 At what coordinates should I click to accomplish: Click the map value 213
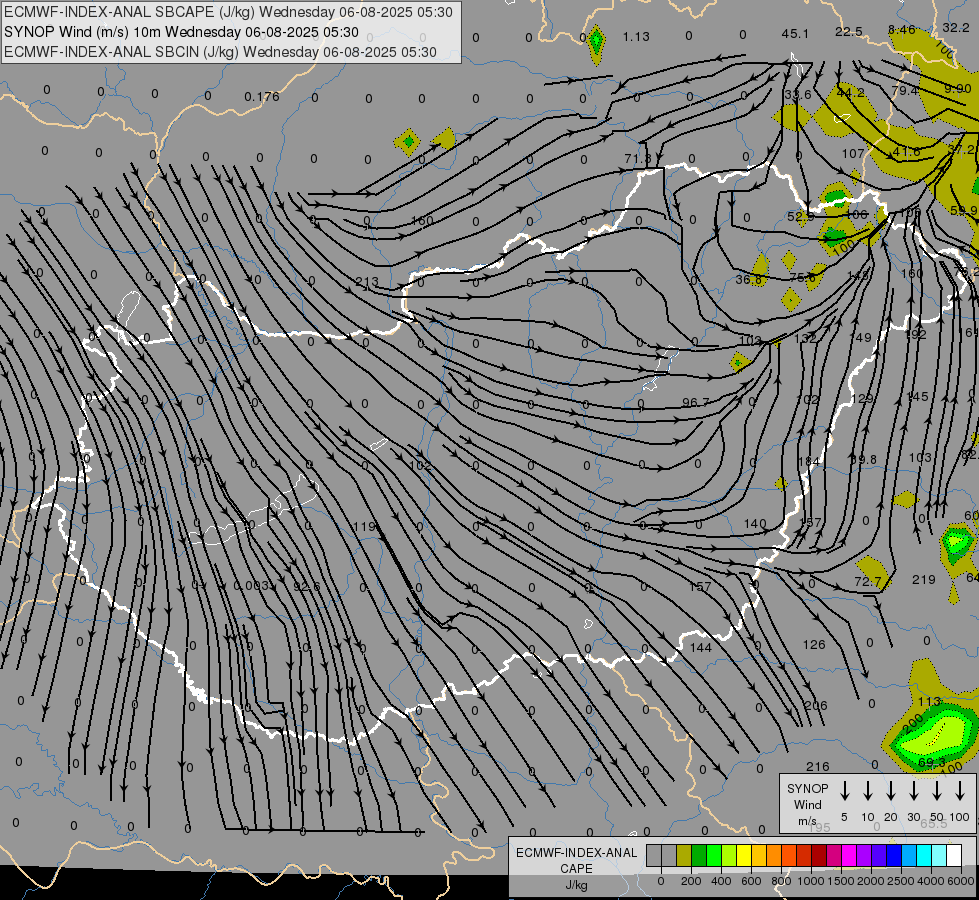[367, 282]
